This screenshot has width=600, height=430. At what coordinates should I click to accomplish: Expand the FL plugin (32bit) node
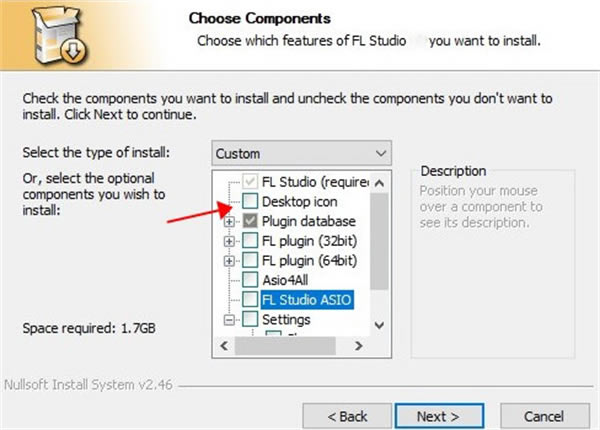coord(230,241)
